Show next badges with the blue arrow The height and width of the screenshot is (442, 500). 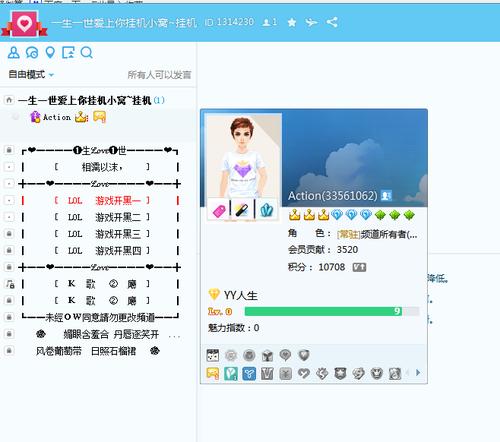[418, 373]
